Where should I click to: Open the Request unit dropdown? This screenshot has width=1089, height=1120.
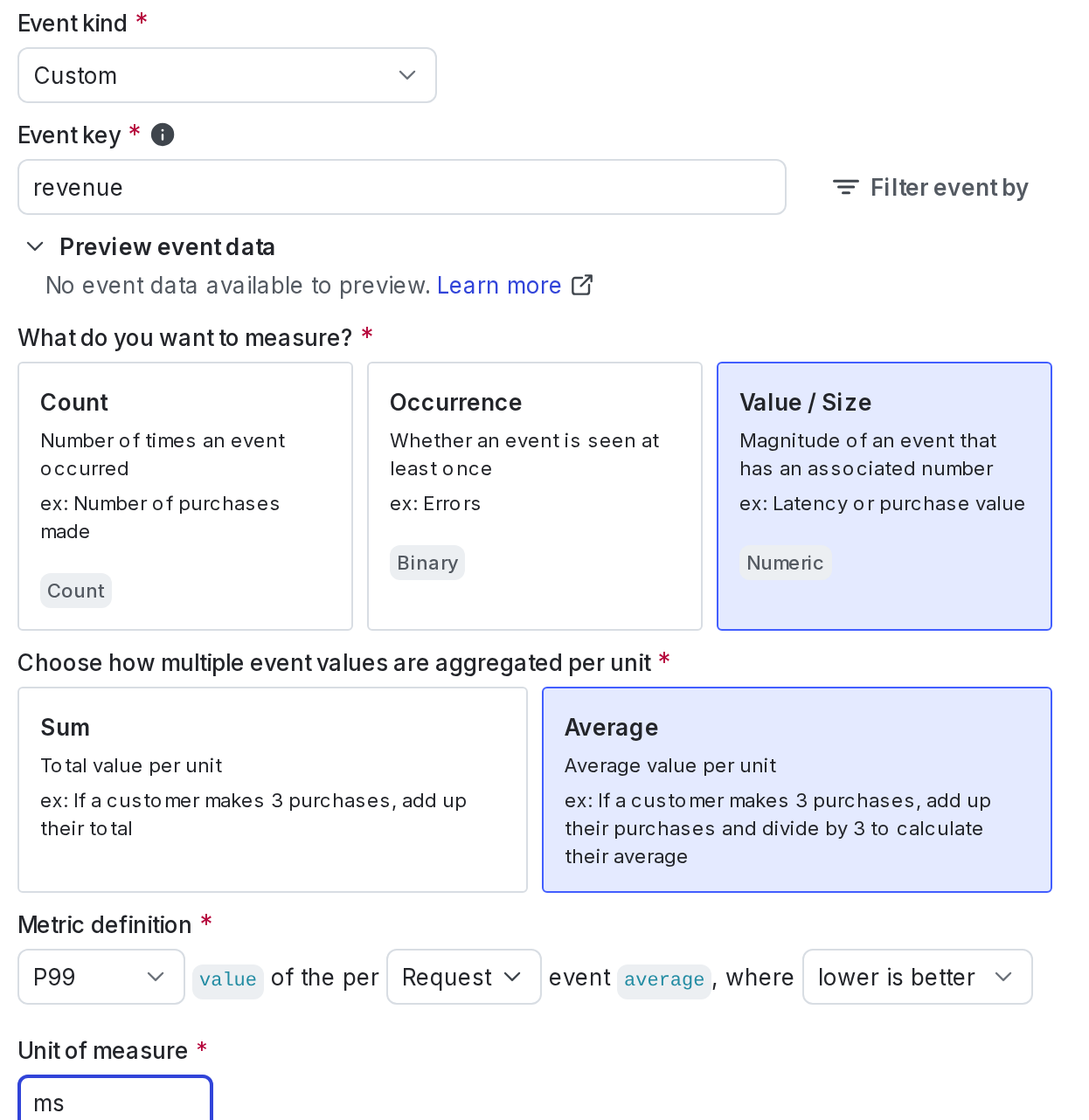tap(463, 977)
